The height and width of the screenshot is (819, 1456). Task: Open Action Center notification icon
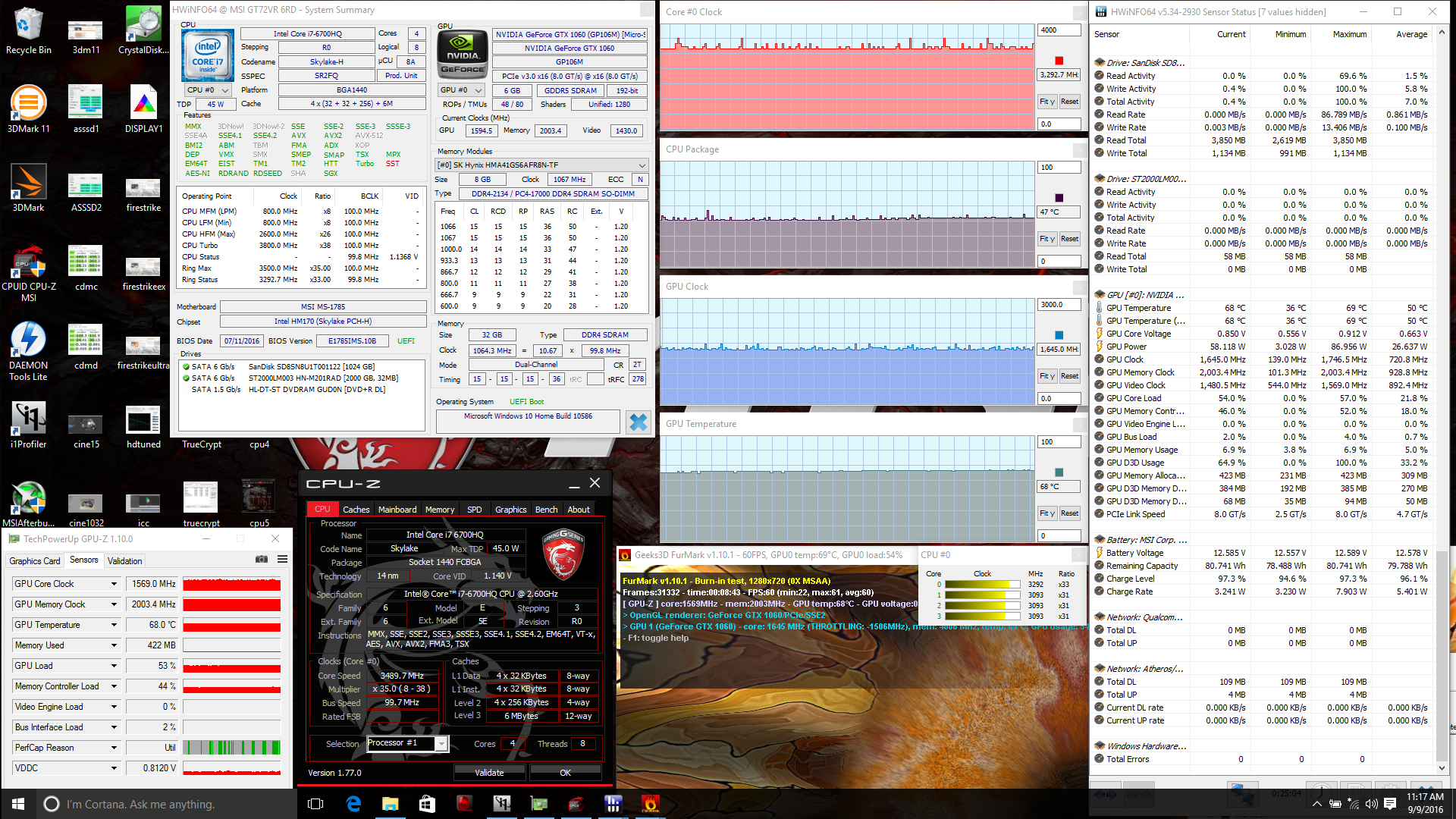pos(1390,804)
